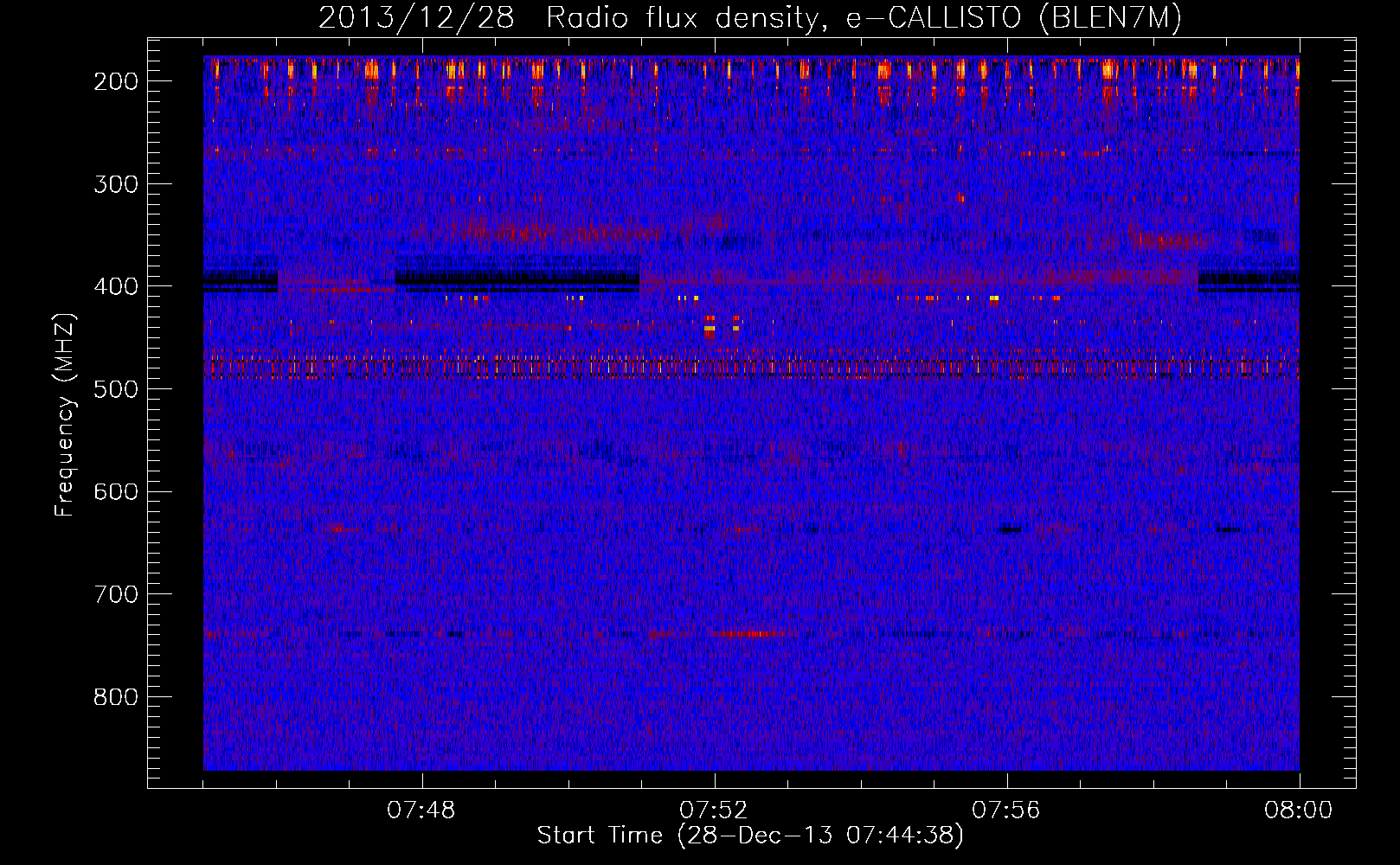
Task: Click the 07:52 time tick label
Action: pos(714,811)
